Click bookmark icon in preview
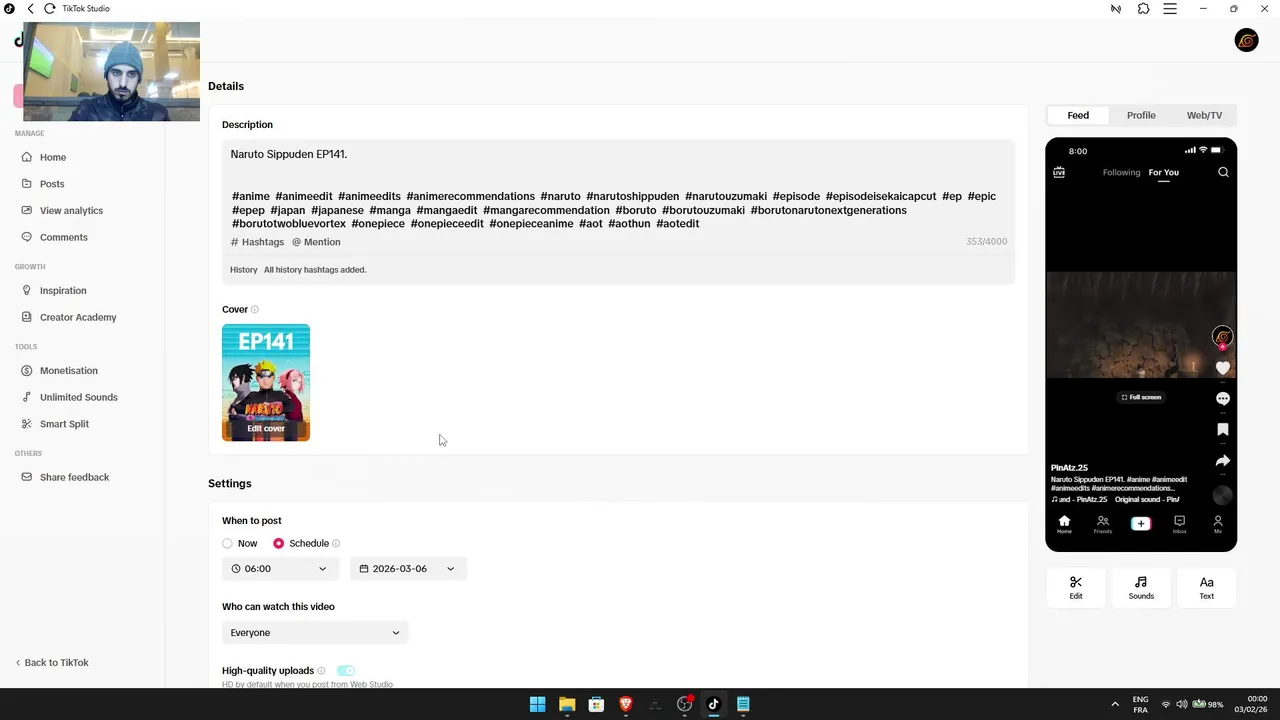This screenshot has width=1280, height=720. click(x=1222, y=429)
